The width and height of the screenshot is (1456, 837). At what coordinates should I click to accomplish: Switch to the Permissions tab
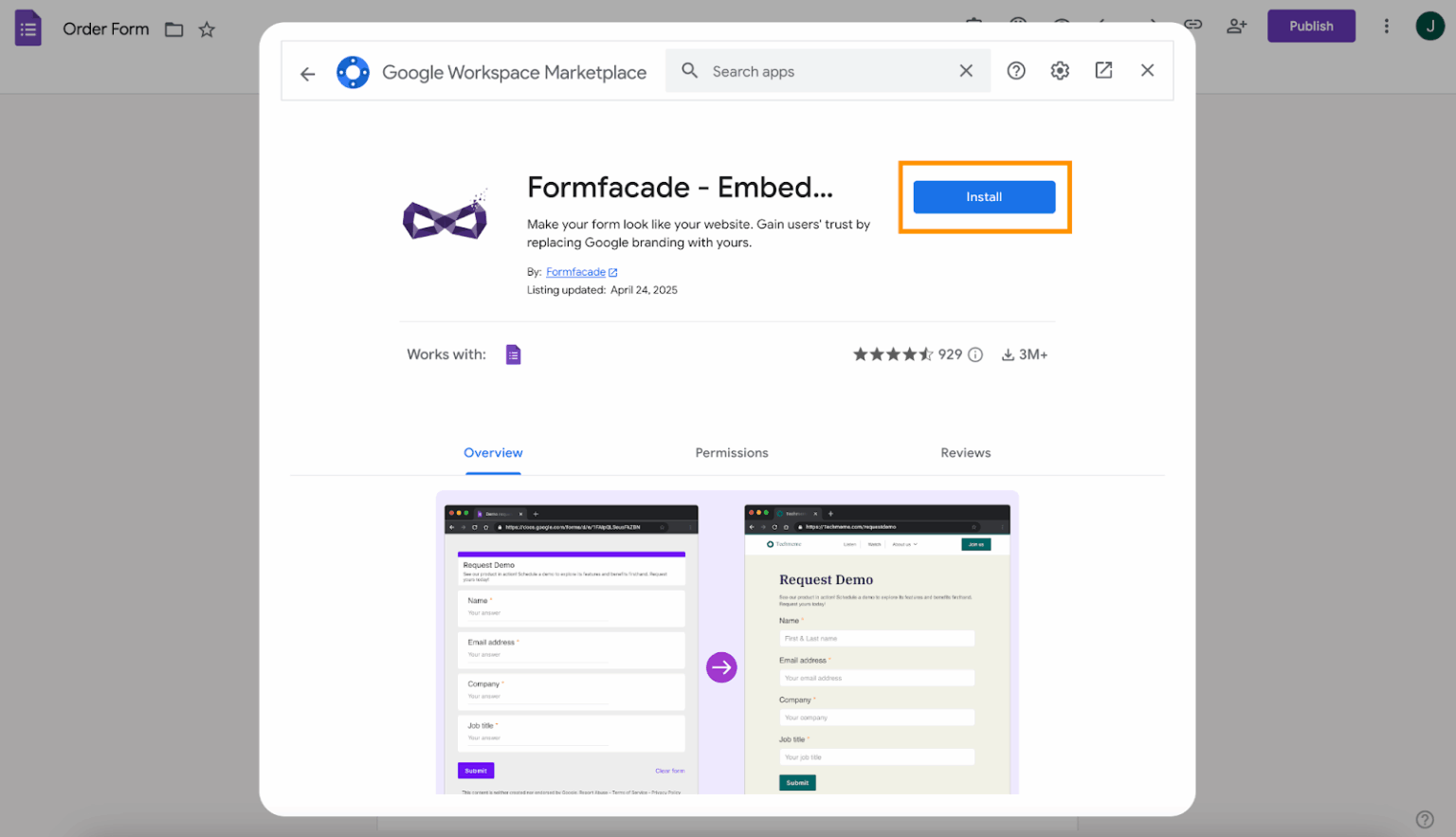[x=731, y=453]
